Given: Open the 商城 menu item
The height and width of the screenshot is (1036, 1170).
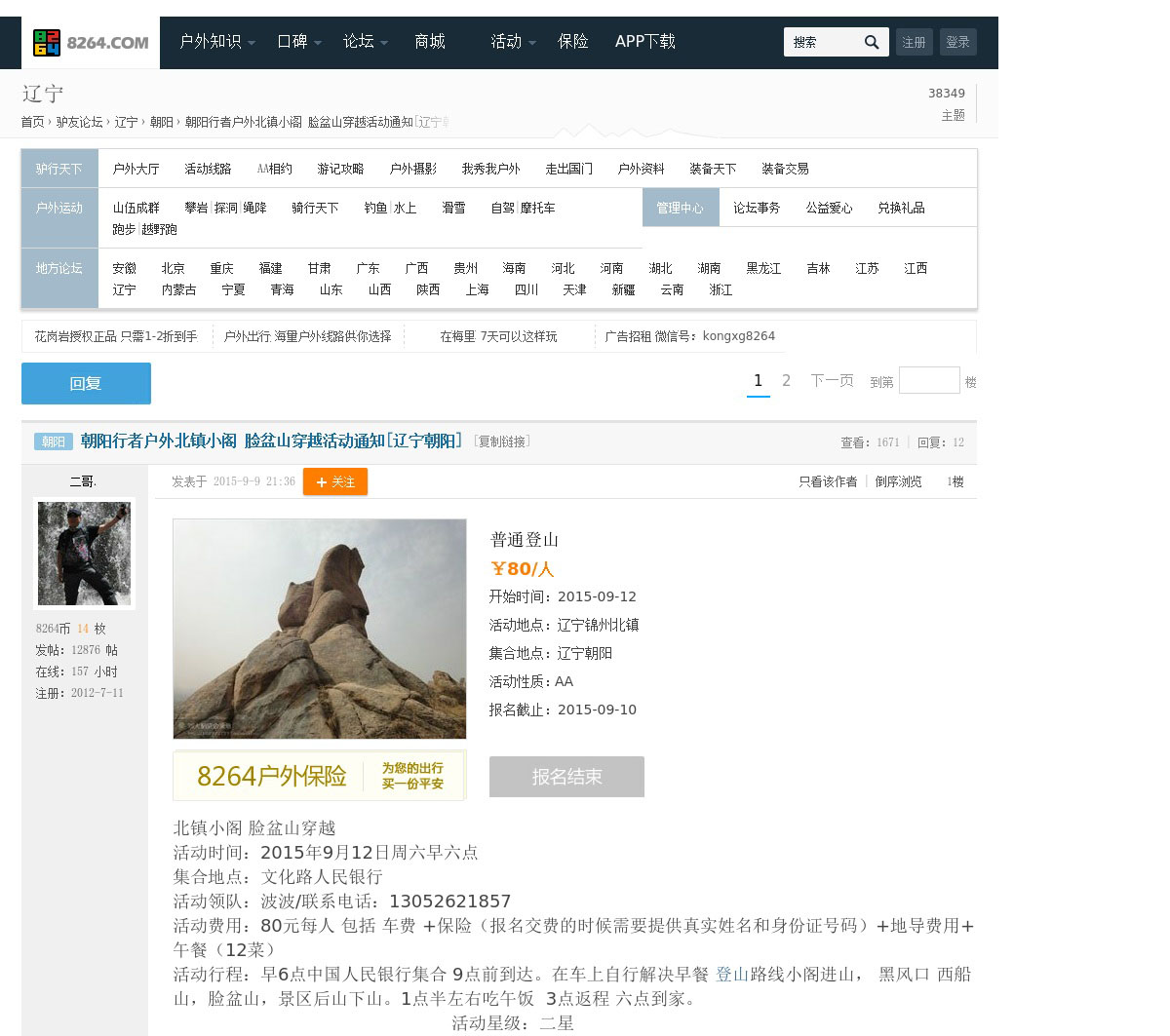Looking at the screenshot, I should tap(429, 42).
